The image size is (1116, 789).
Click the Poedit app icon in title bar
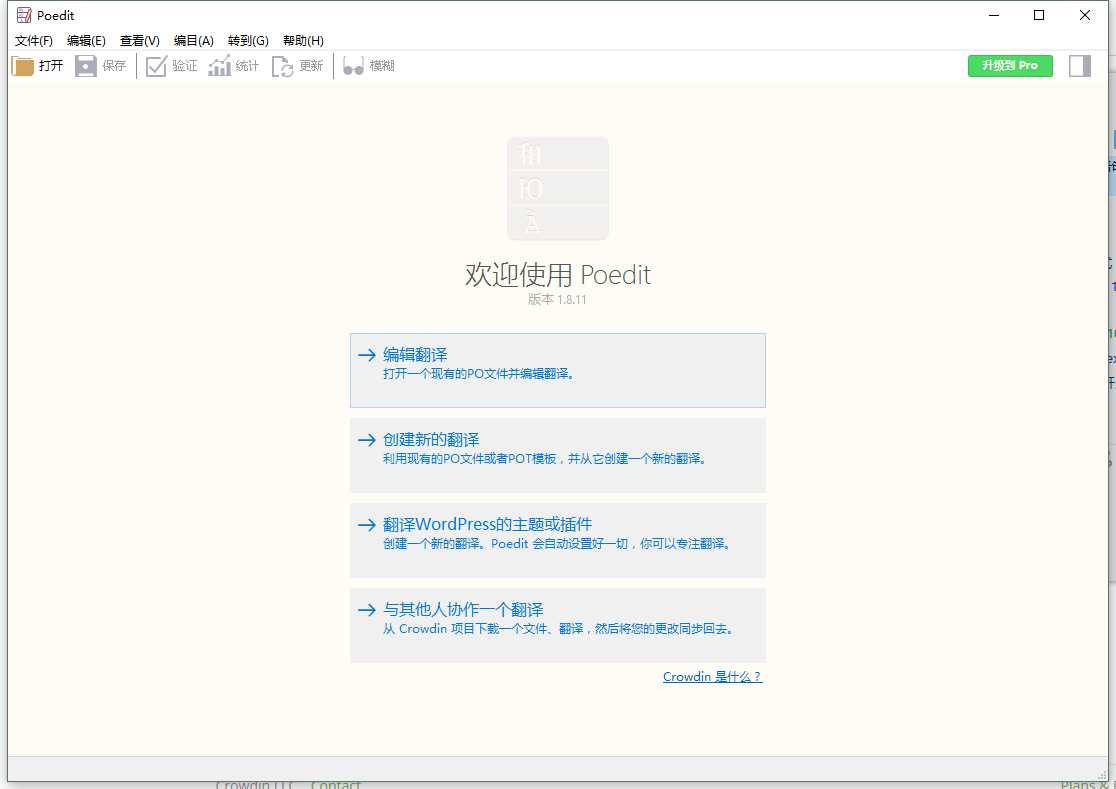(x=24, y=15)
